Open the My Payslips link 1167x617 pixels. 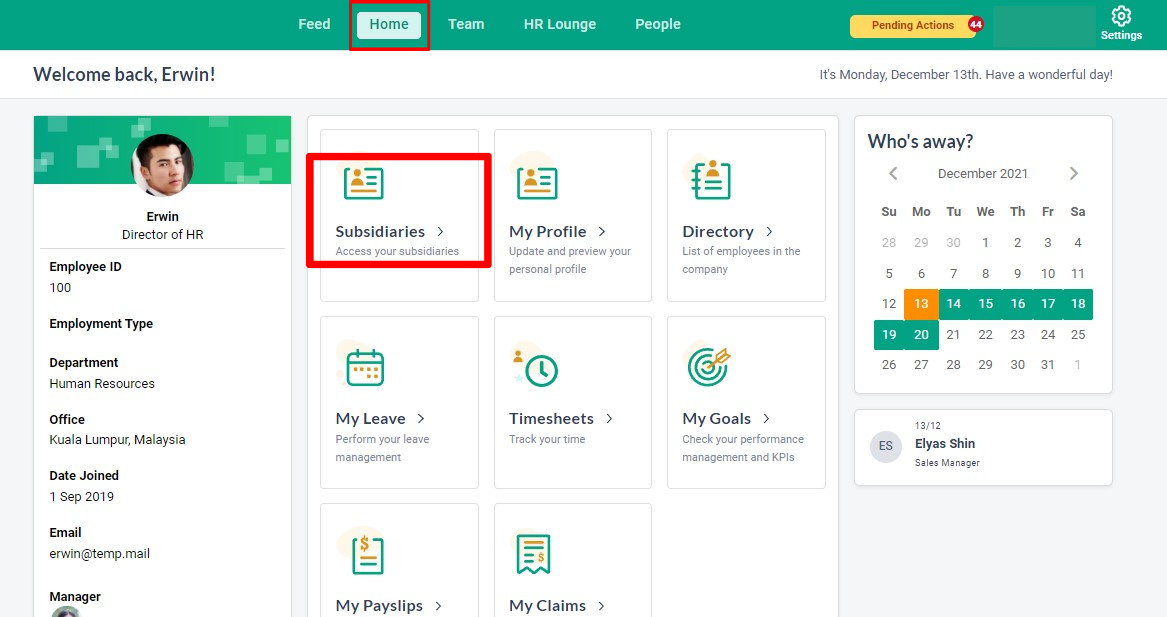point(379,606)
